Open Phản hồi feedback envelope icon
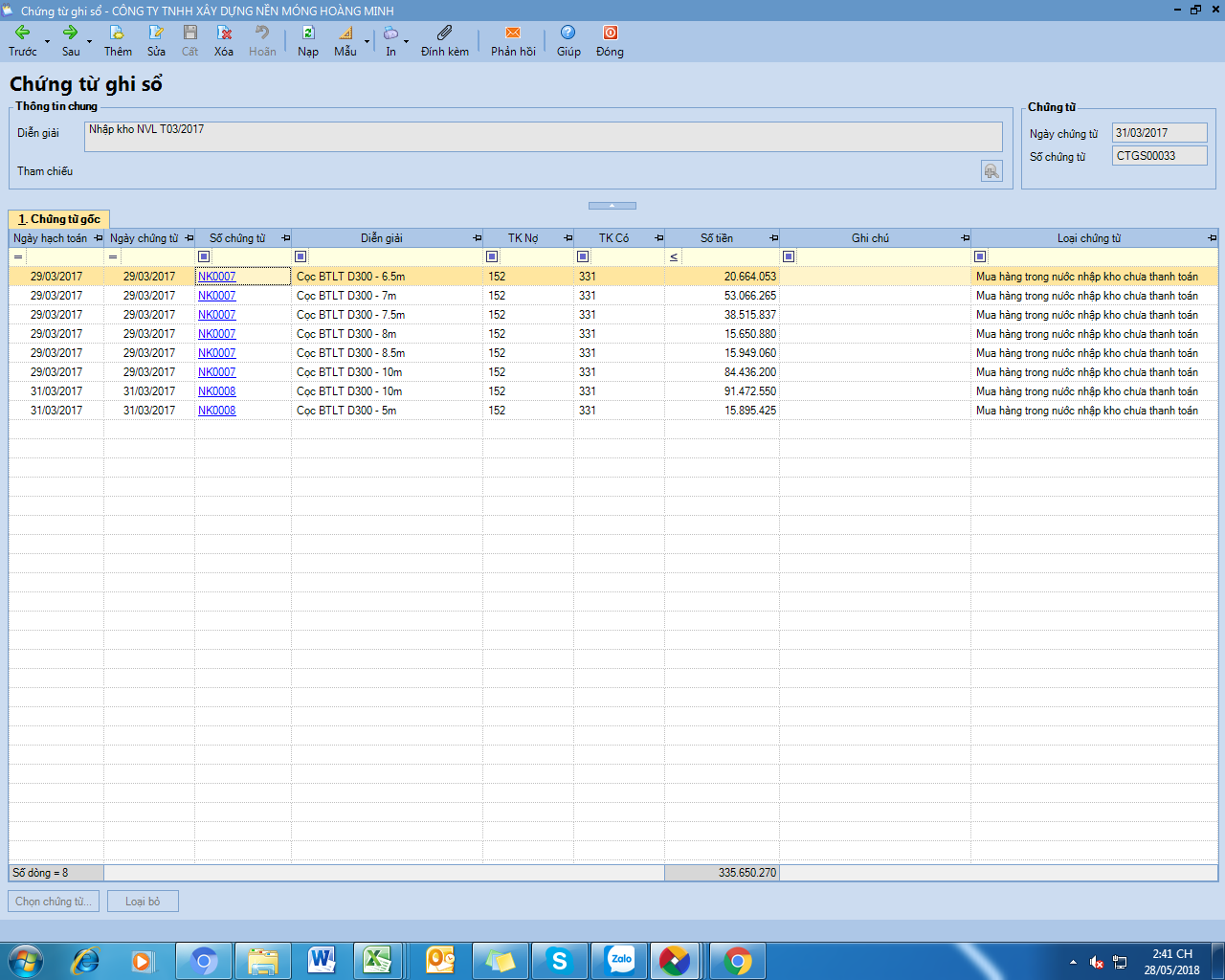This screenshot has height=980, width=1225. [x=513, y=33]
